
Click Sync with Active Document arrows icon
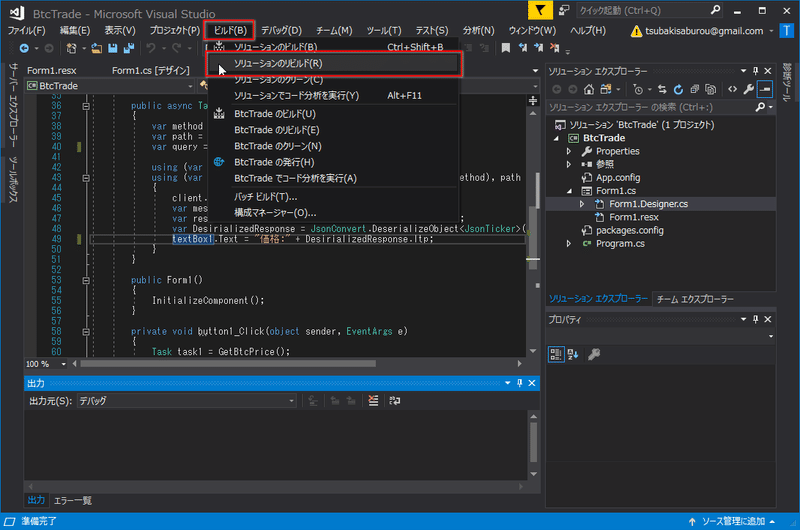[x=662, y=89]
